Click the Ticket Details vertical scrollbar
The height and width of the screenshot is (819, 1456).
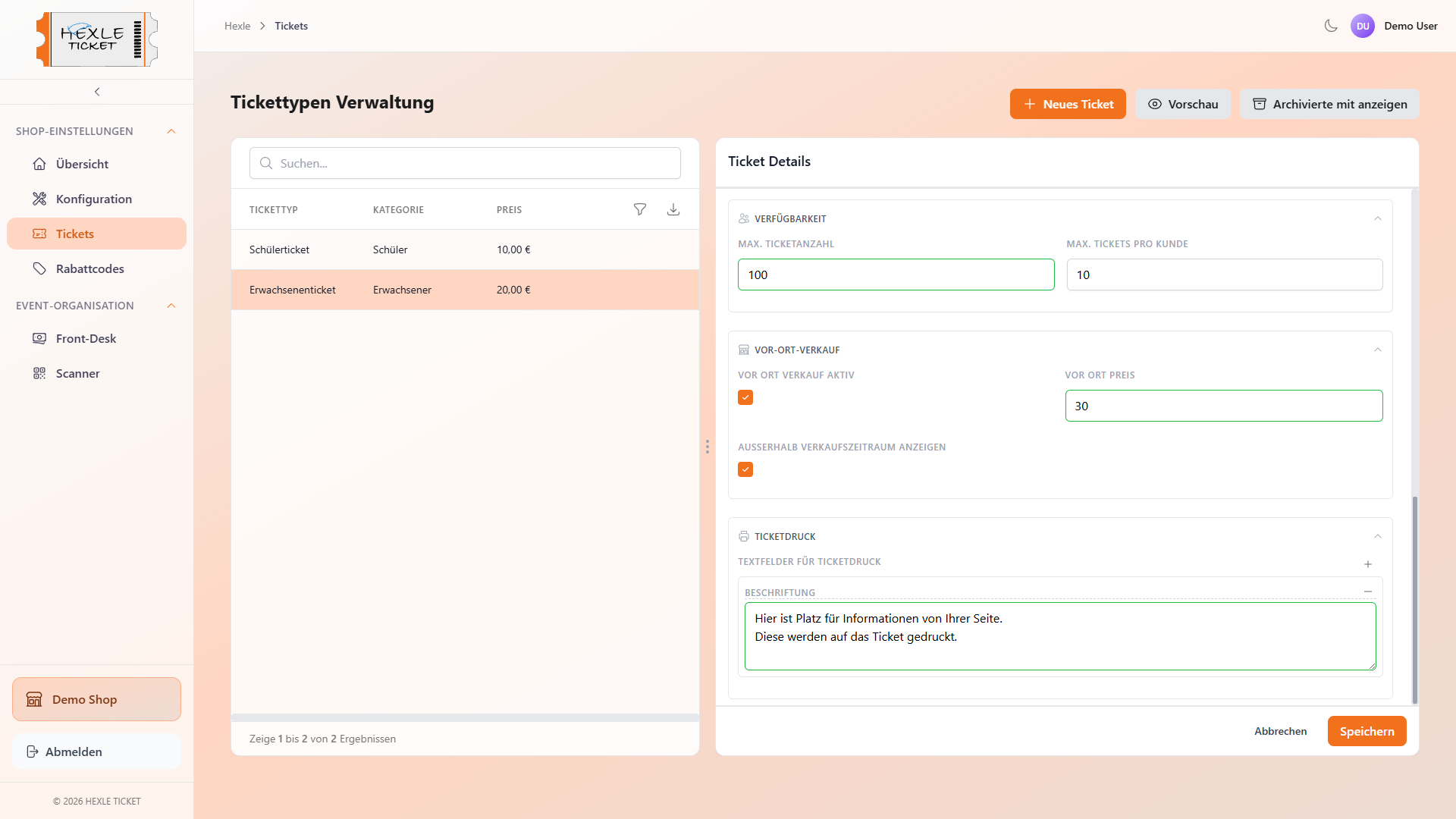pos(1414,599)
